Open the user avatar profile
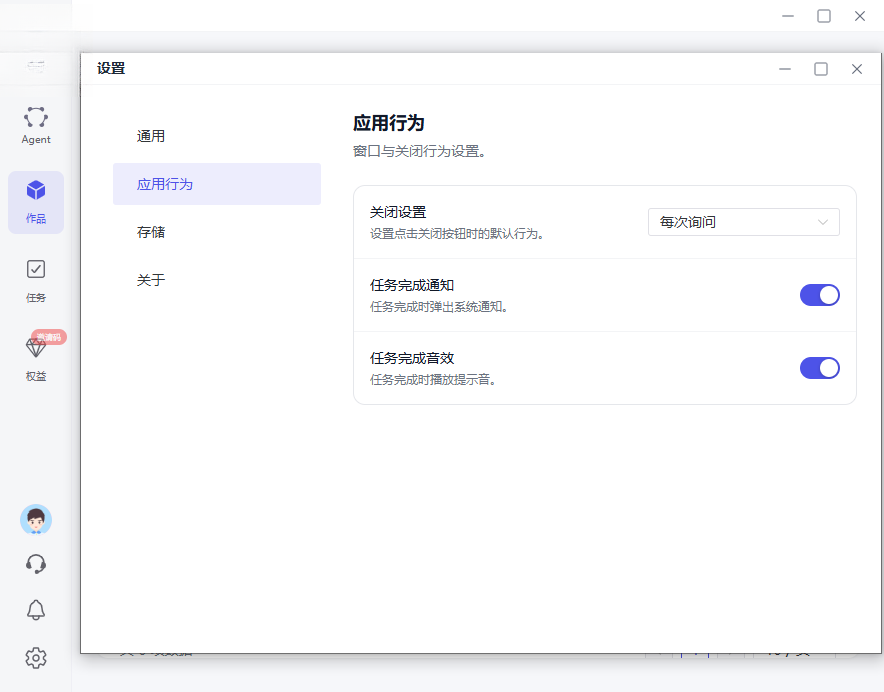 click(x=36, y=519)
